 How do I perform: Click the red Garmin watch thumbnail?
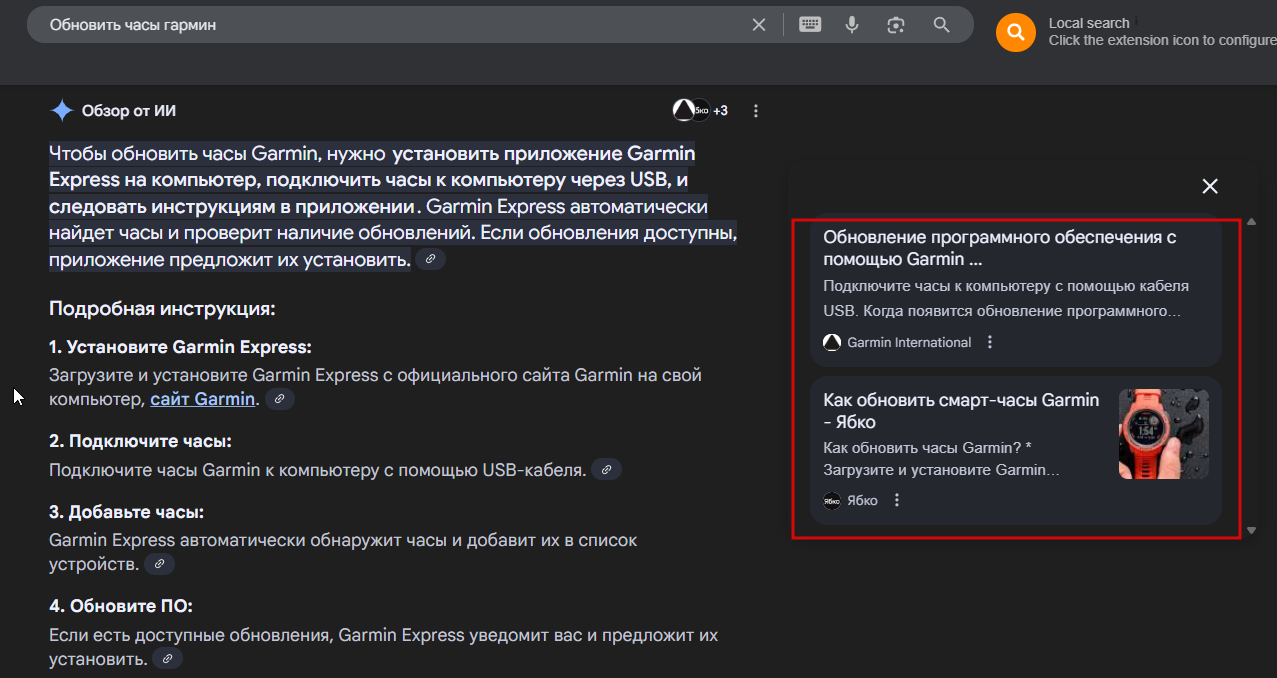1164,433
